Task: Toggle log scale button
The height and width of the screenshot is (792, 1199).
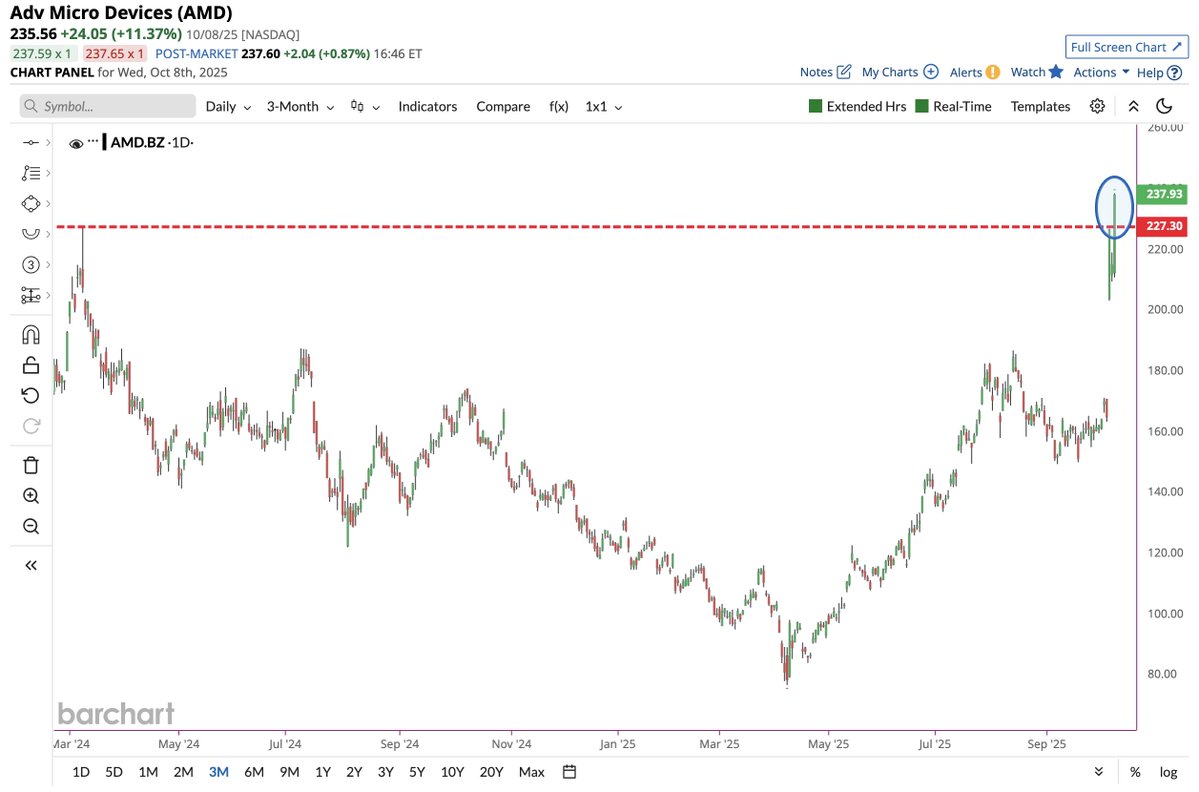Action: pyautogui.click(x=1168, y=772)
